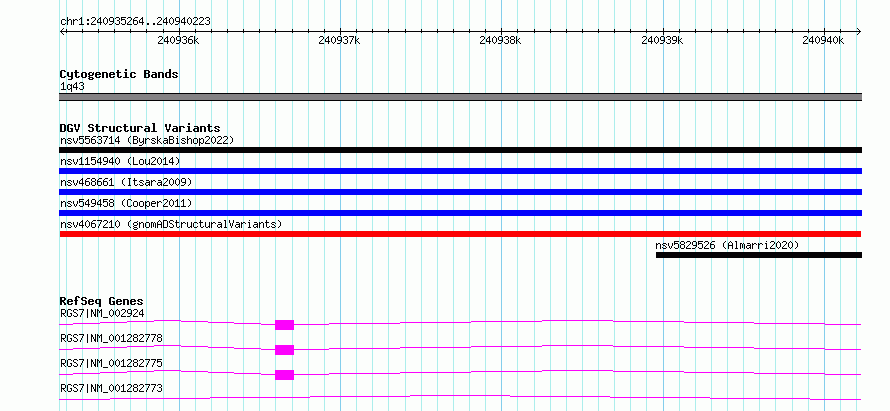Open variant nsv468661 (Itsara2009) label
The image size is (890, 411).
(126, 182)
